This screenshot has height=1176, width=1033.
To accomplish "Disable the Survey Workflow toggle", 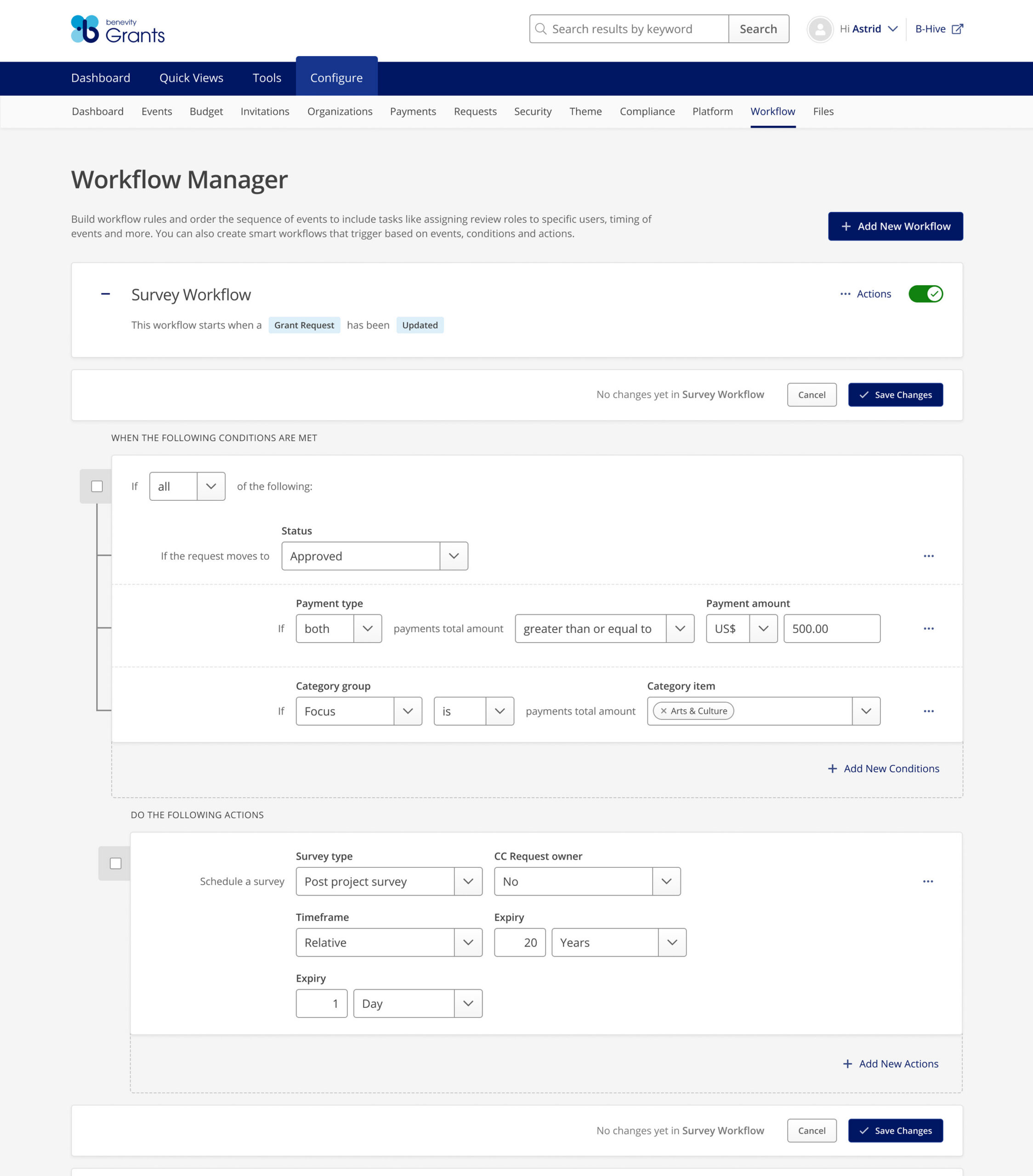I will pos(925,294).
